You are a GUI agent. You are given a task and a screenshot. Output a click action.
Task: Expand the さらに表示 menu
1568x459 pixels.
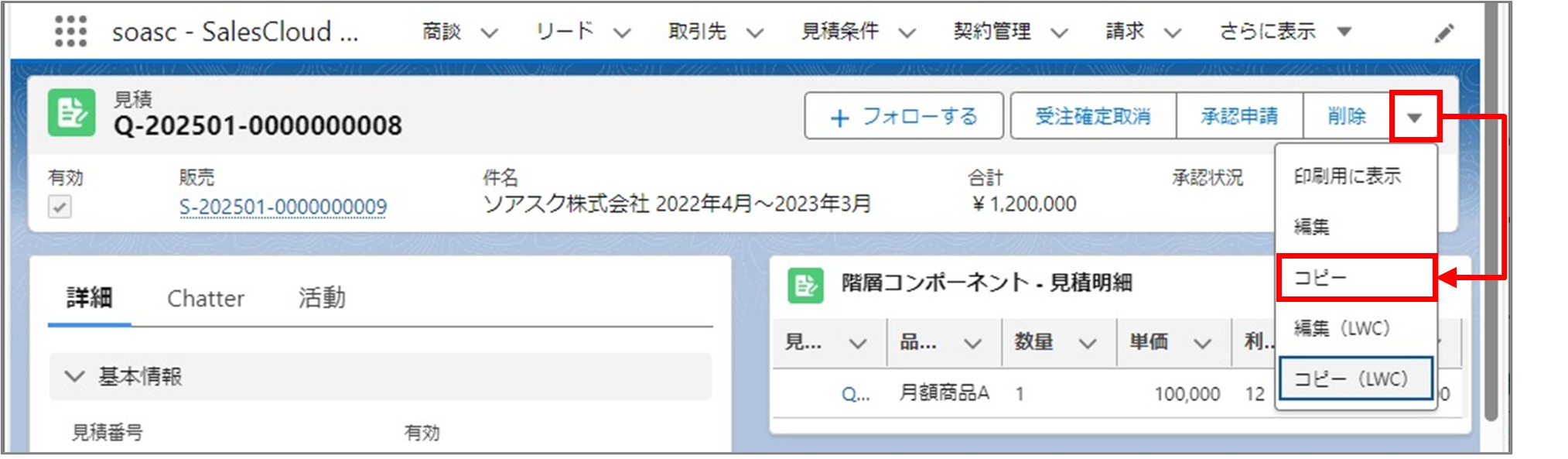[x=1285, y=32]
